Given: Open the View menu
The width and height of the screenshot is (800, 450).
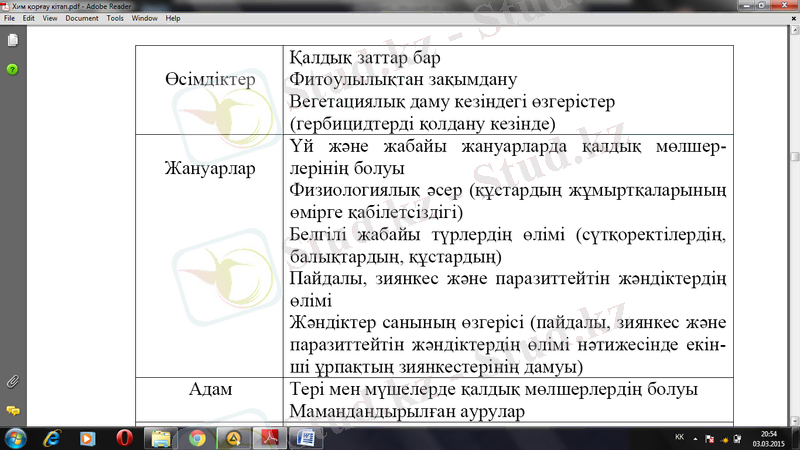Looking at the screenshot, I should click(50, 18).
